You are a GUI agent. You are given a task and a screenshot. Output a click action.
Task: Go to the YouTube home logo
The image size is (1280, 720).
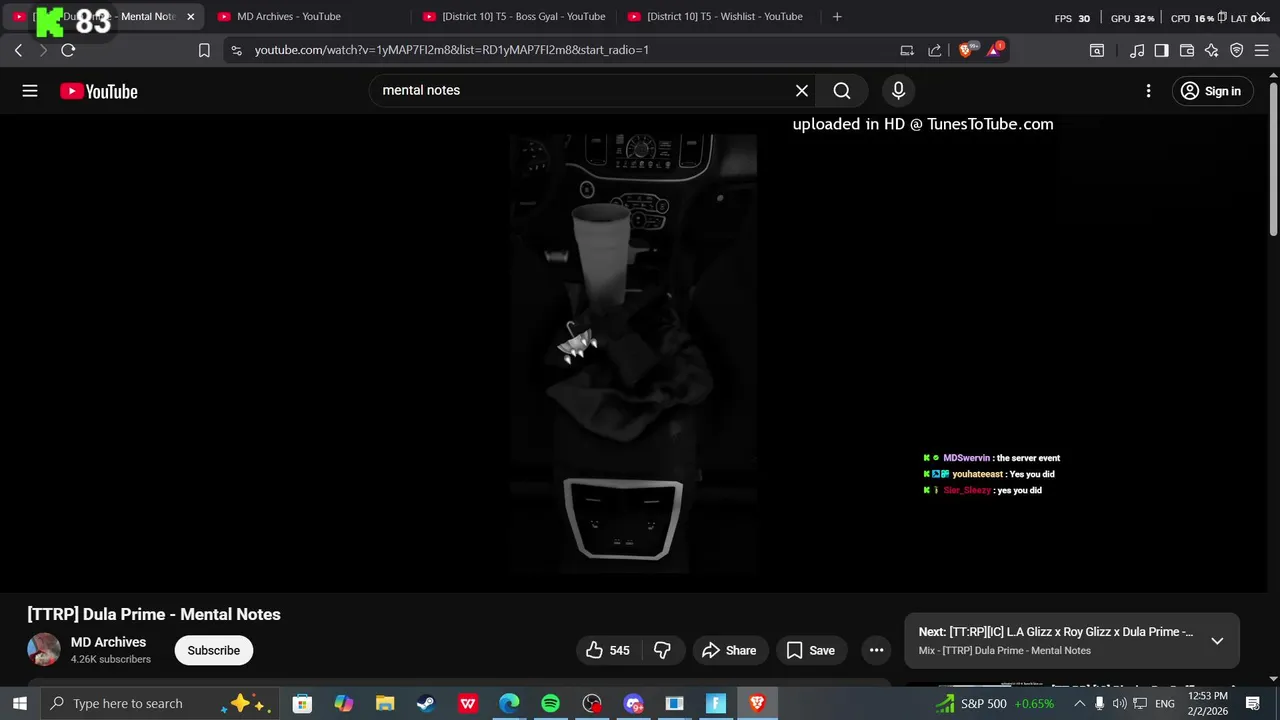pos(98,91)
